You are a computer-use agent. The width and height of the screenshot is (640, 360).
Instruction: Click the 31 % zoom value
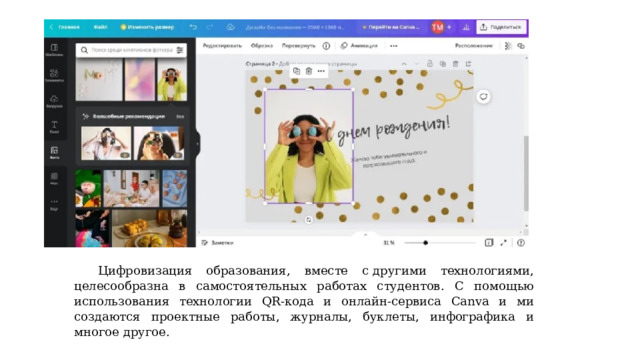pyautogui.click(x=389, y=242)
